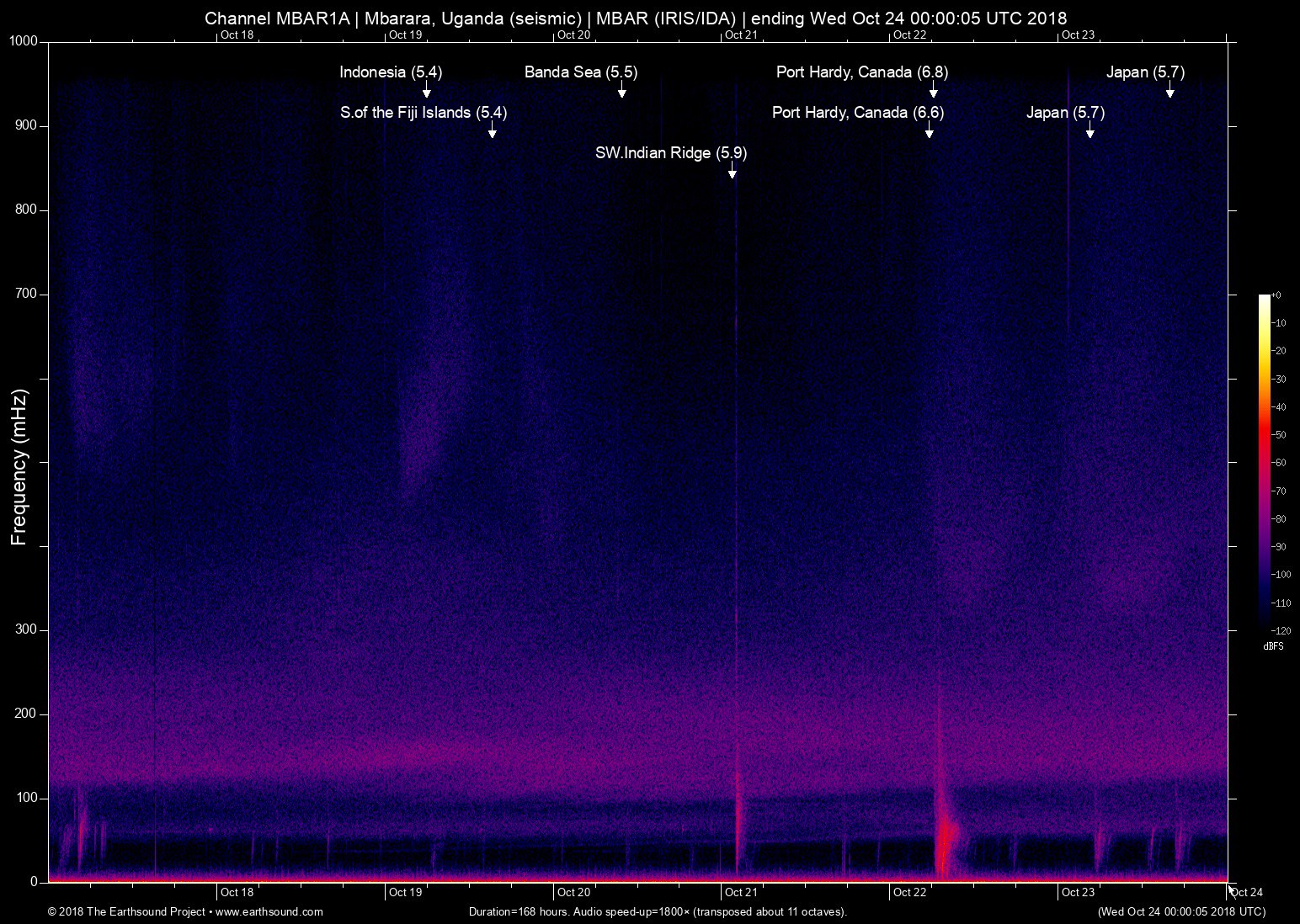Viewport: 1300px width, 924px height.
Task: Click the Oct 21 label on bottom time axis
Action: pyautogui.click(x=741, y=892)
